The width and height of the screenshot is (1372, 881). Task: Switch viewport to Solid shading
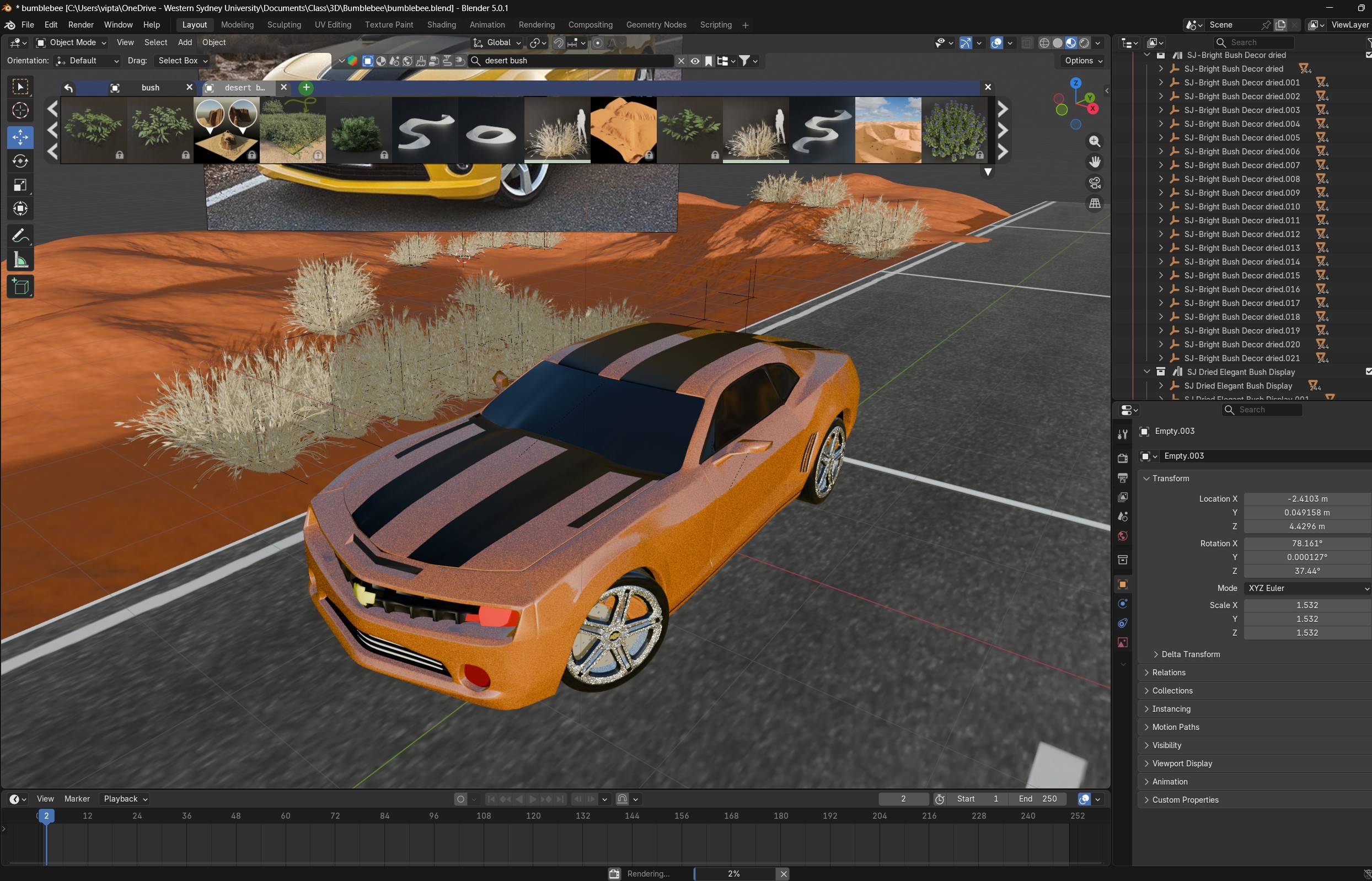[1057, 43]
